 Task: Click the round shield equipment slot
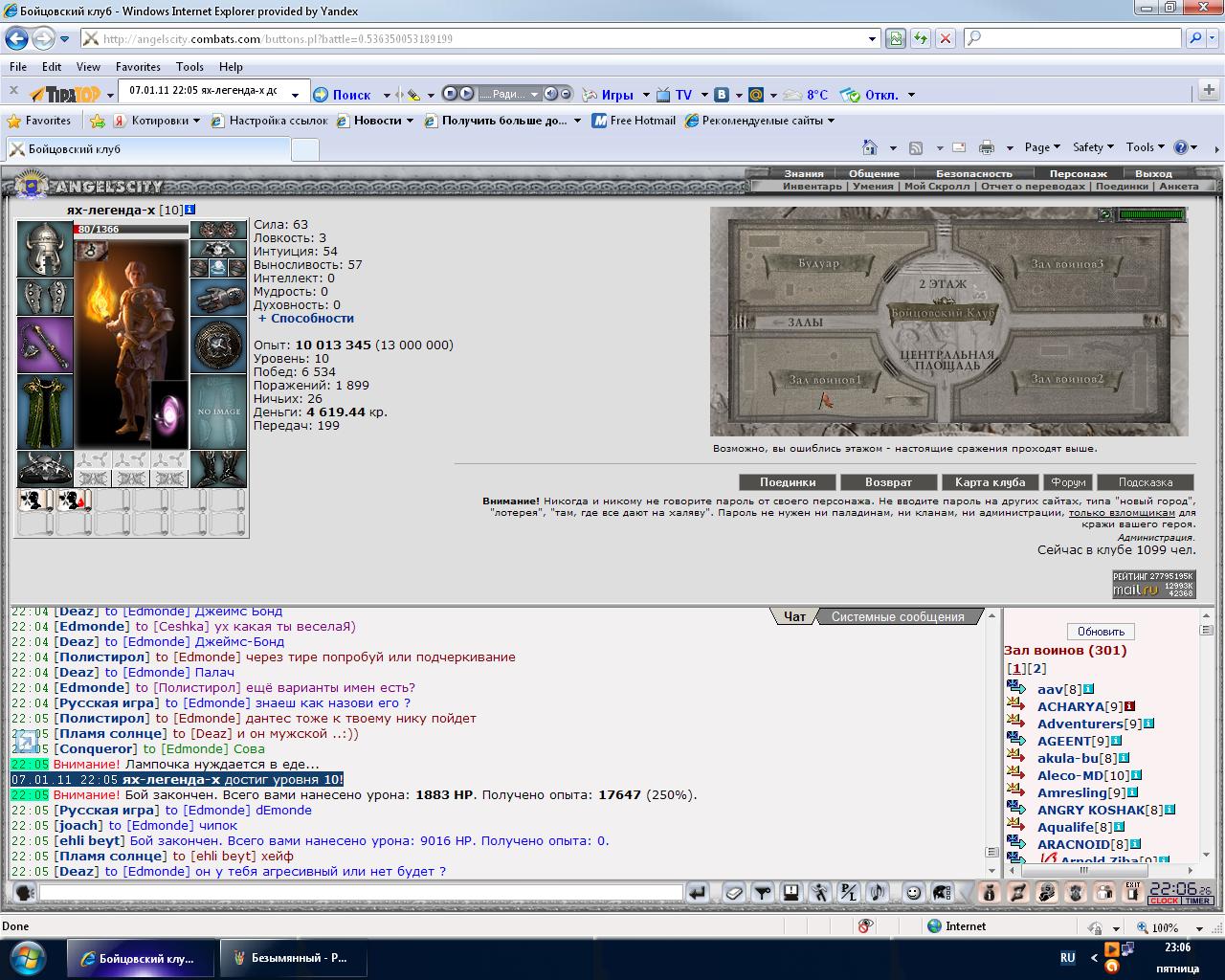click(218, 345)
